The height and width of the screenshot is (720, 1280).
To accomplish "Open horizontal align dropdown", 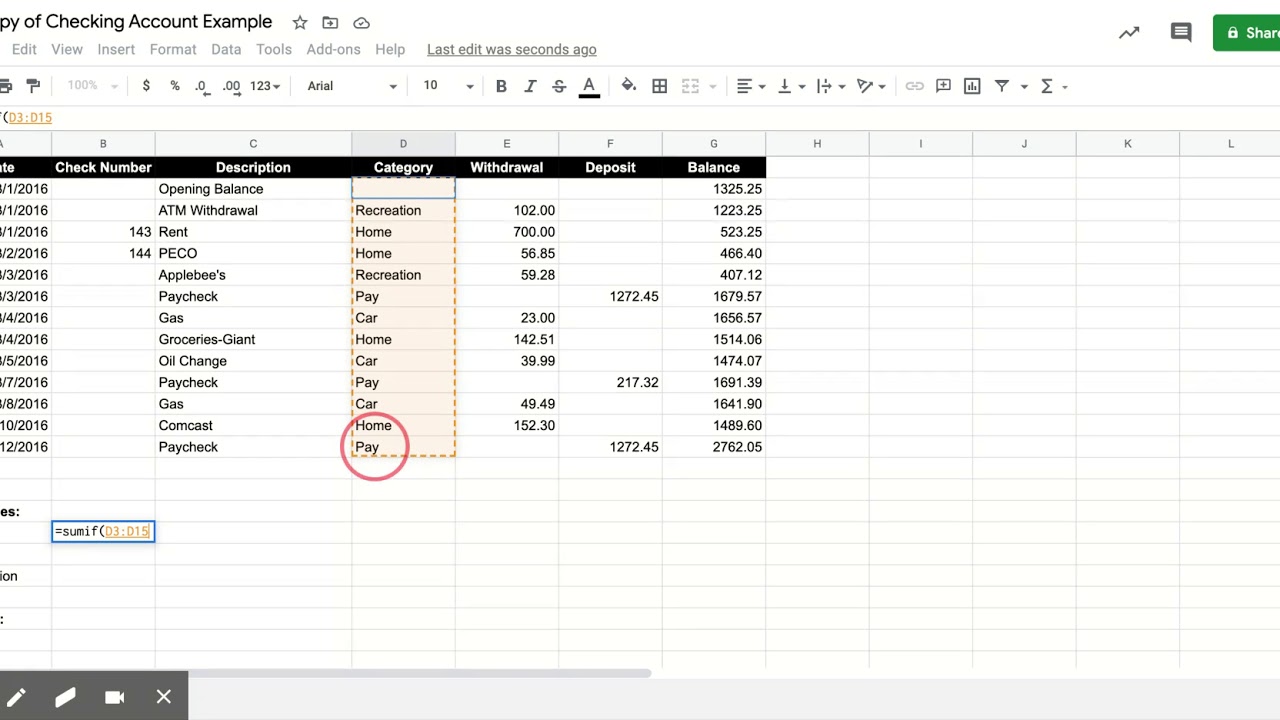I will (751, 86).
